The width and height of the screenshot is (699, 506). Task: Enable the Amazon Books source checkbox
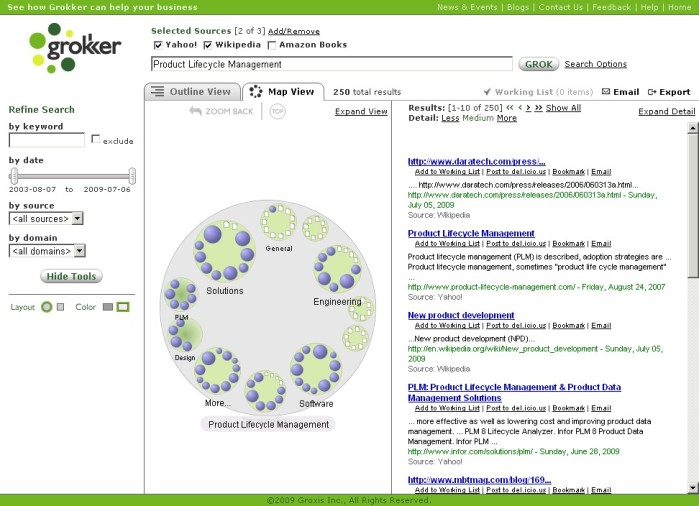271,45
